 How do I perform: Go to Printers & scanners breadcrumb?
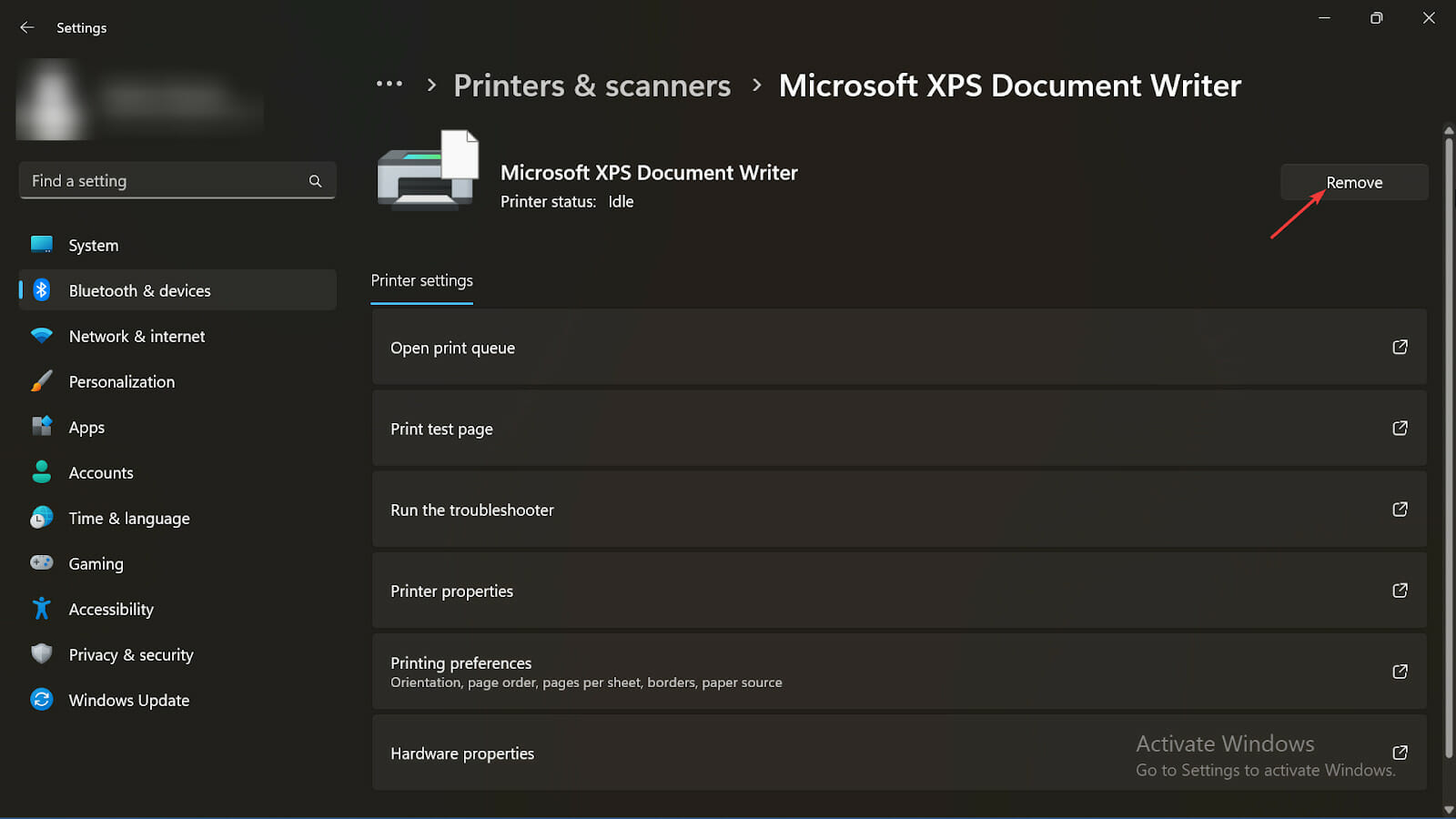point(591,86)
